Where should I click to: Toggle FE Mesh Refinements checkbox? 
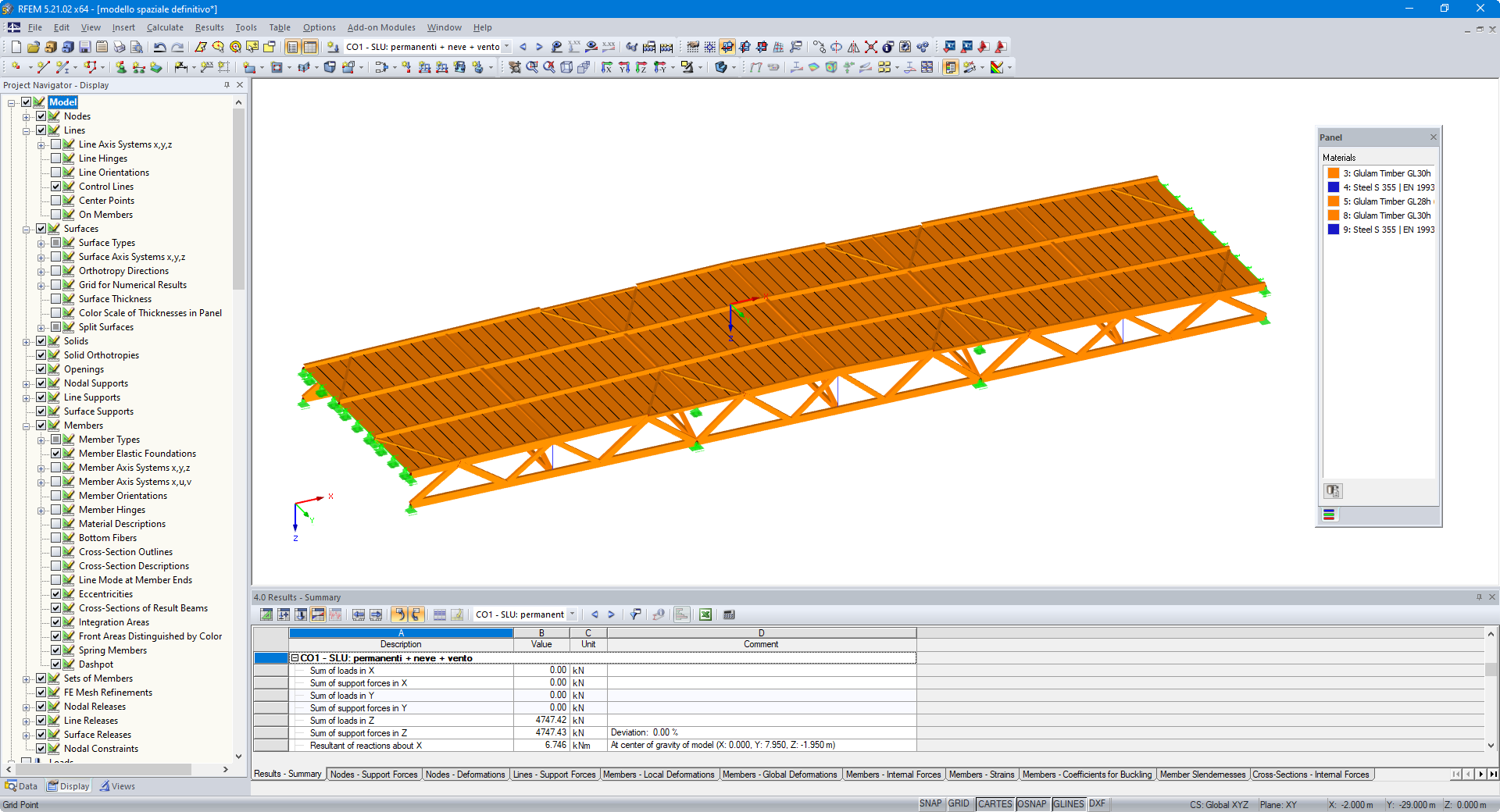click(x=41, y=693)
